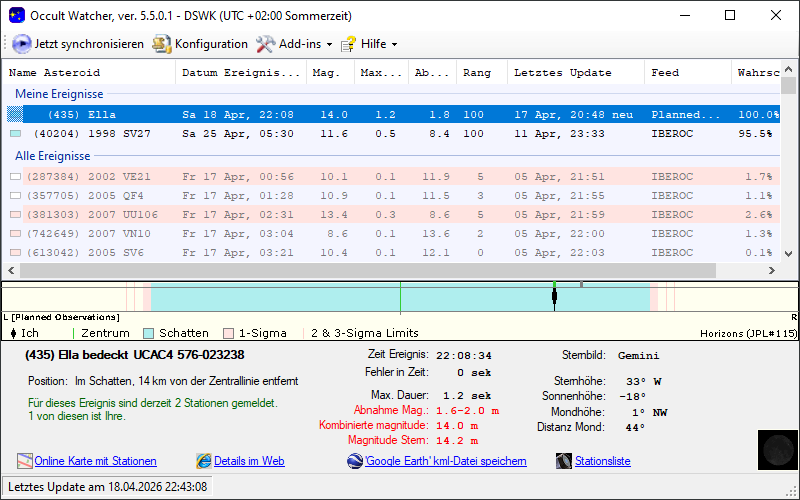Open the Add-ins menu

[300, 44]
